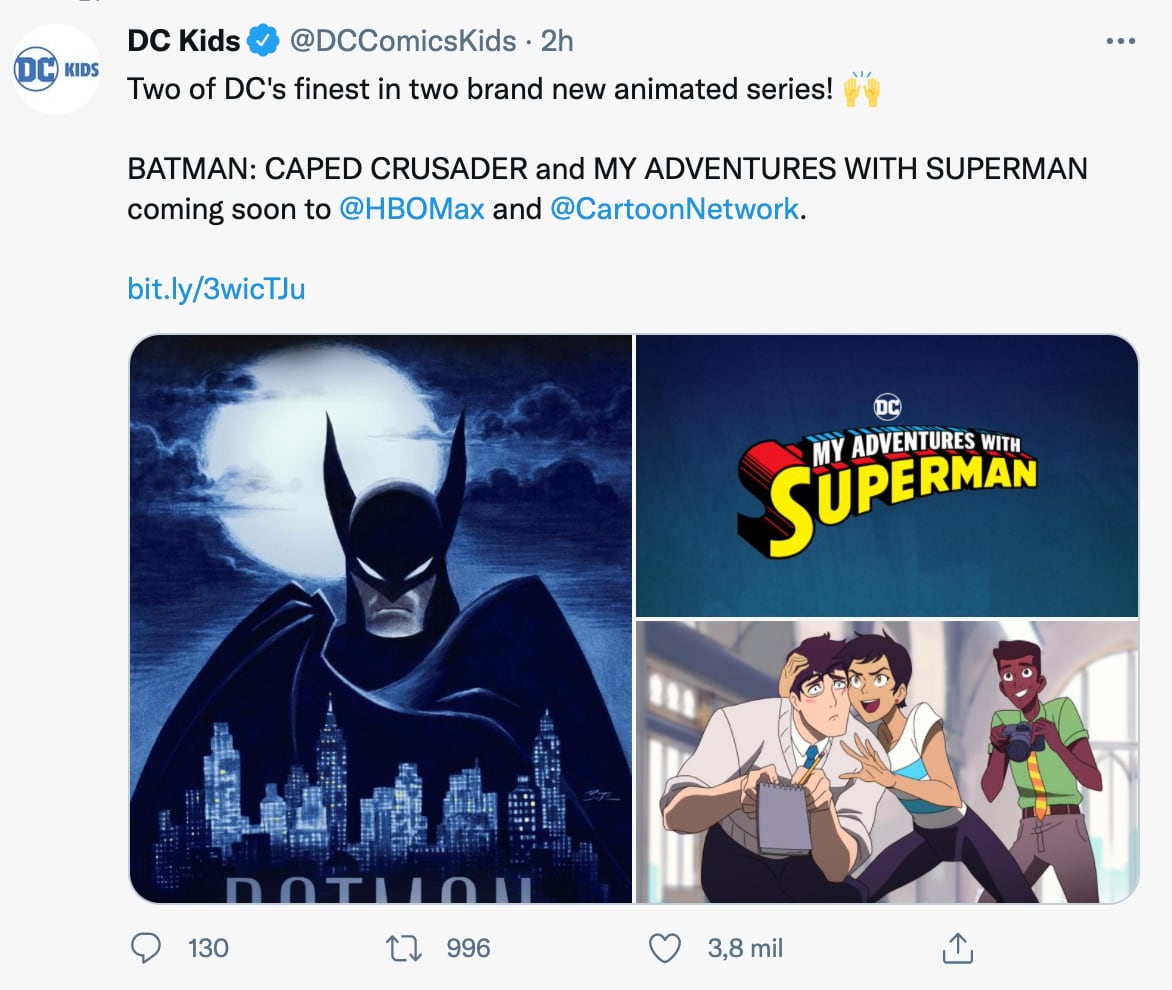Open the three-dot more options menu
The width and height of the screenshot is (1172, 990).
[x=1121, y=42]
